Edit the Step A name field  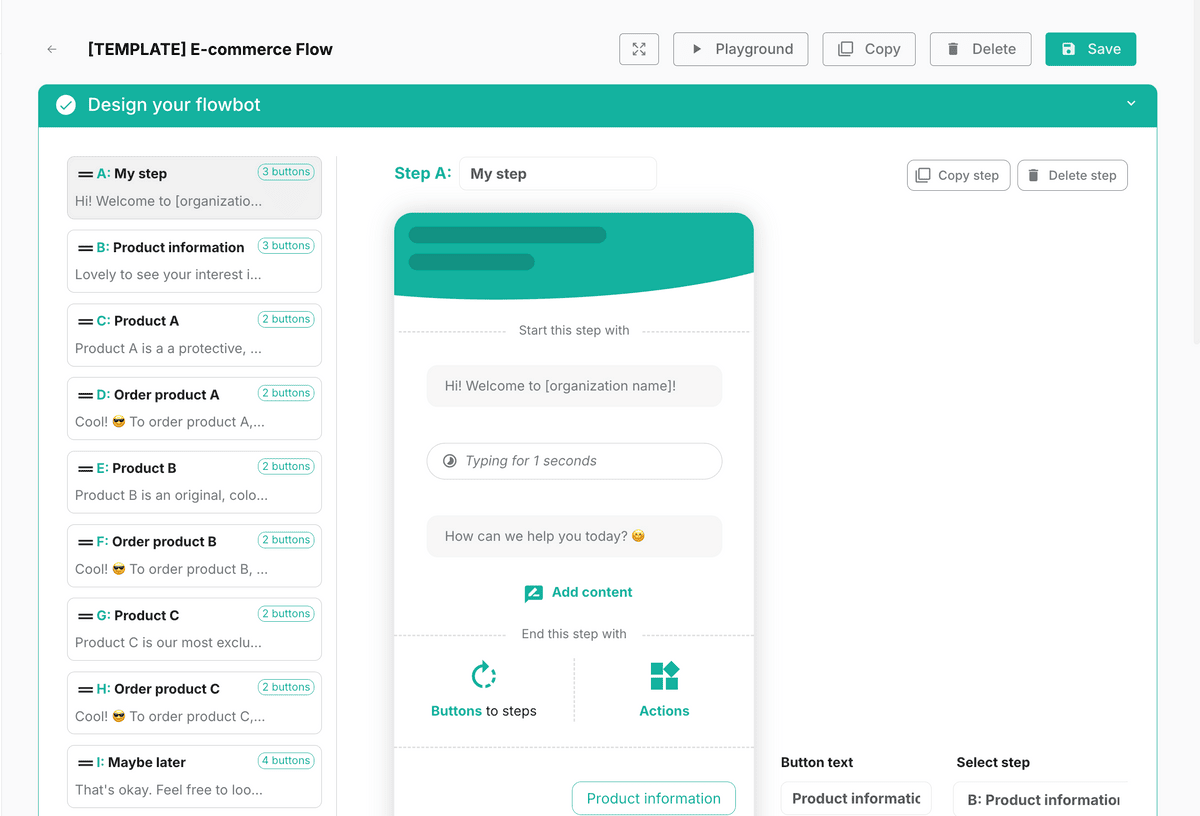click(558, 174)
